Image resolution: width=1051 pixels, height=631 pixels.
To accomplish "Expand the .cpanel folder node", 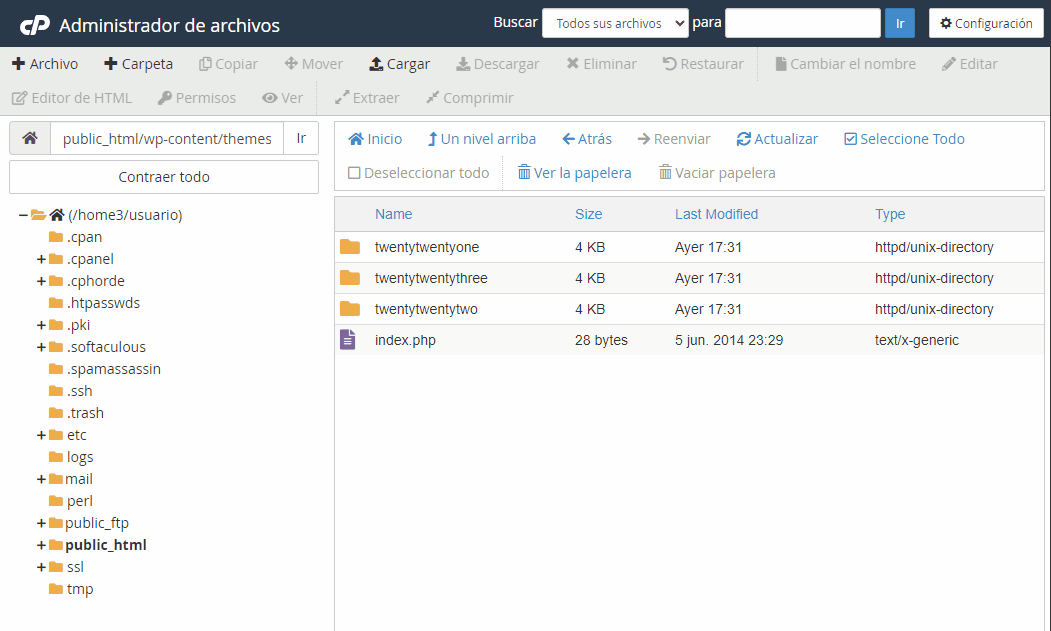I will (41, 259).
